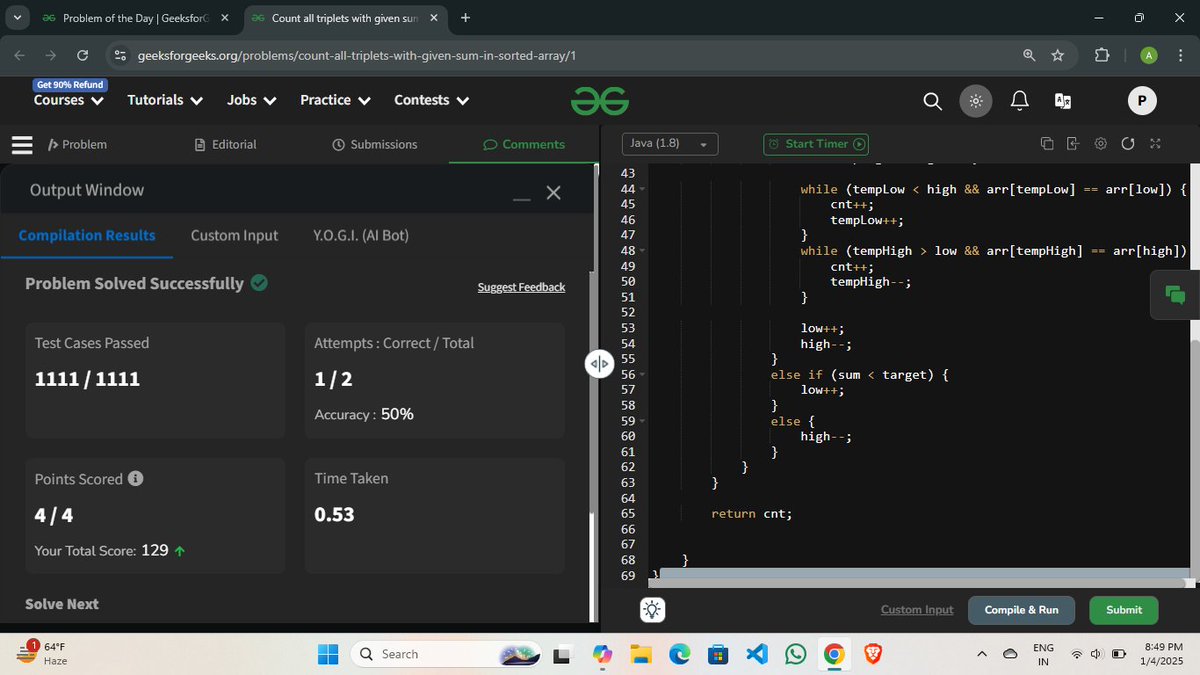This screenshot has height=675, width=1200.
Task: Open the browser extensions puzzle icon
Action: [1101, 55]
